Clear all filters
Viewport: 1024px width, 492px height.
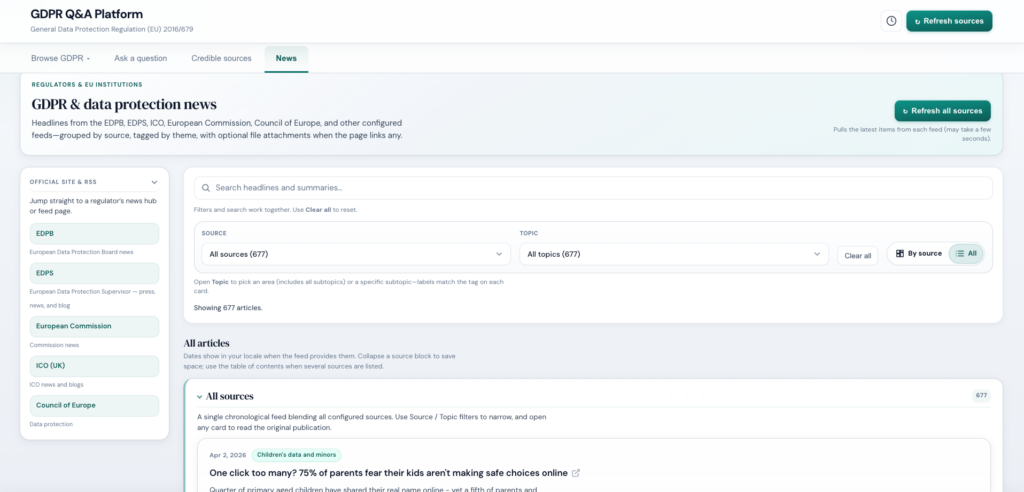click(x=857, y=256)
